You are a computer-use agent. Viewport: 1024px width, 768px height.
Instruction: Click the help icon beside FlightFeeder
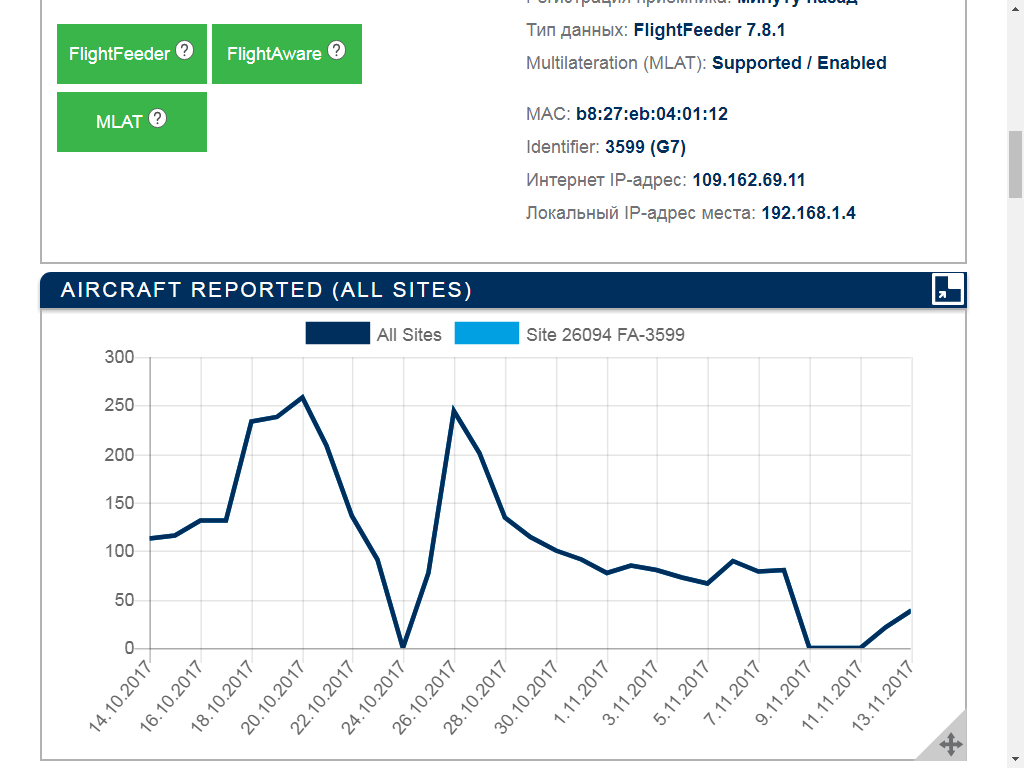click(x=184, y=51)
